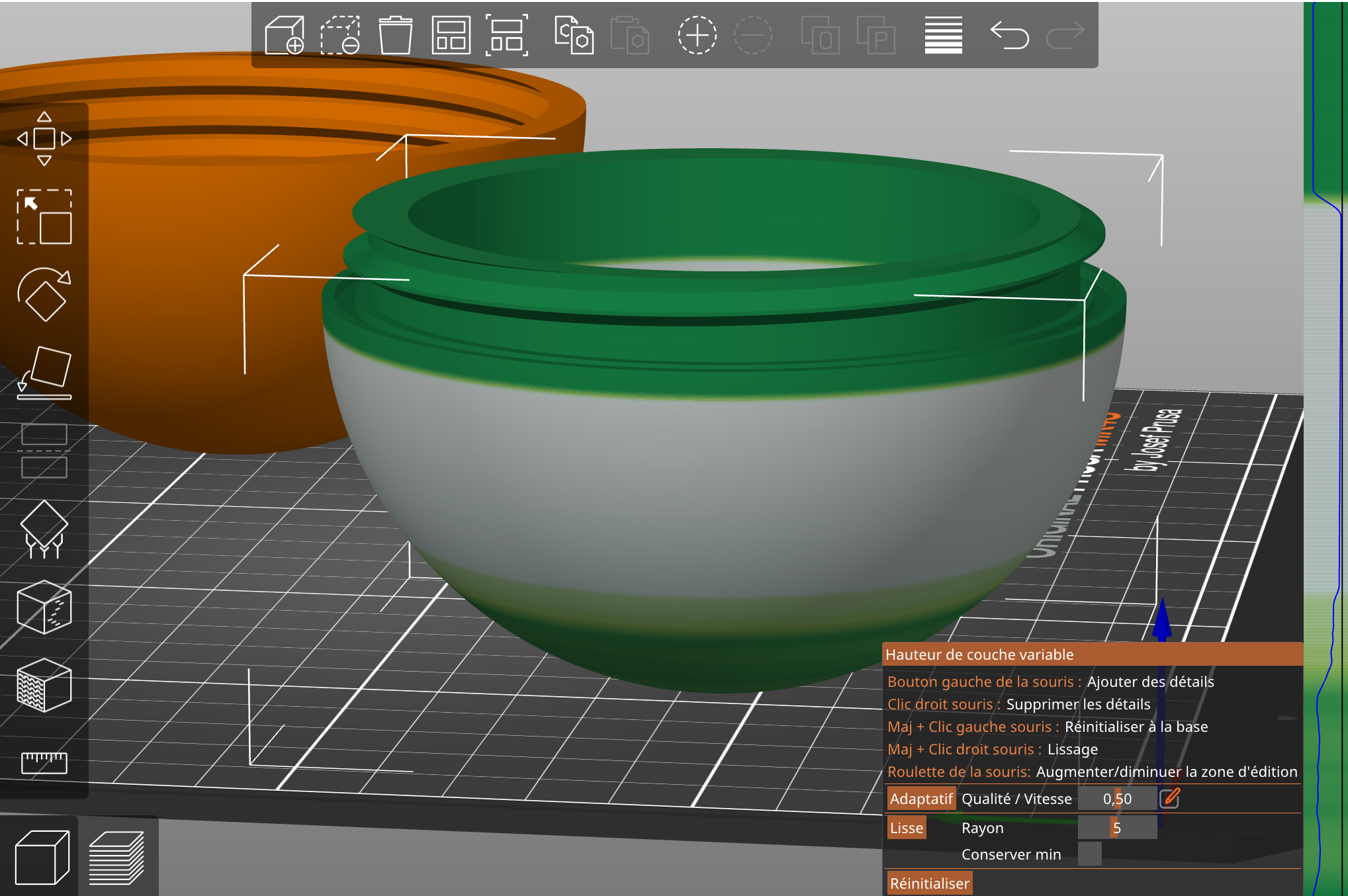The width and height of the screenshot is (1348, 896).
Task: Select the Place on face tool
Action: (x=44, y=372)
